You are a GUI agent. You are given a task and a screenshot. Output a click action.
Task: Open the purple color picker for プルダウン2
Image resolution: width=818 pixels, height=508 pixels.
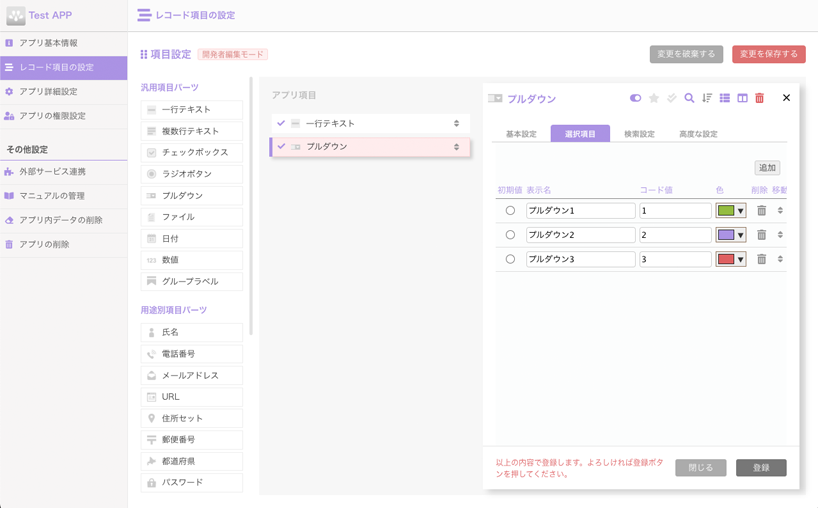(731, 235)
